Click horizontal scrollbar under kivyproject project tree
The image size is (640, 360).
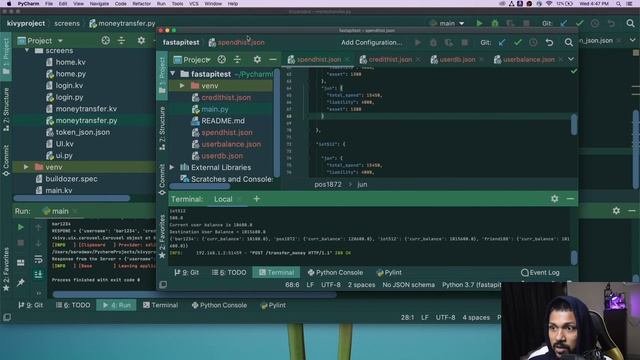pyautogui.click(x=71, y=198)
